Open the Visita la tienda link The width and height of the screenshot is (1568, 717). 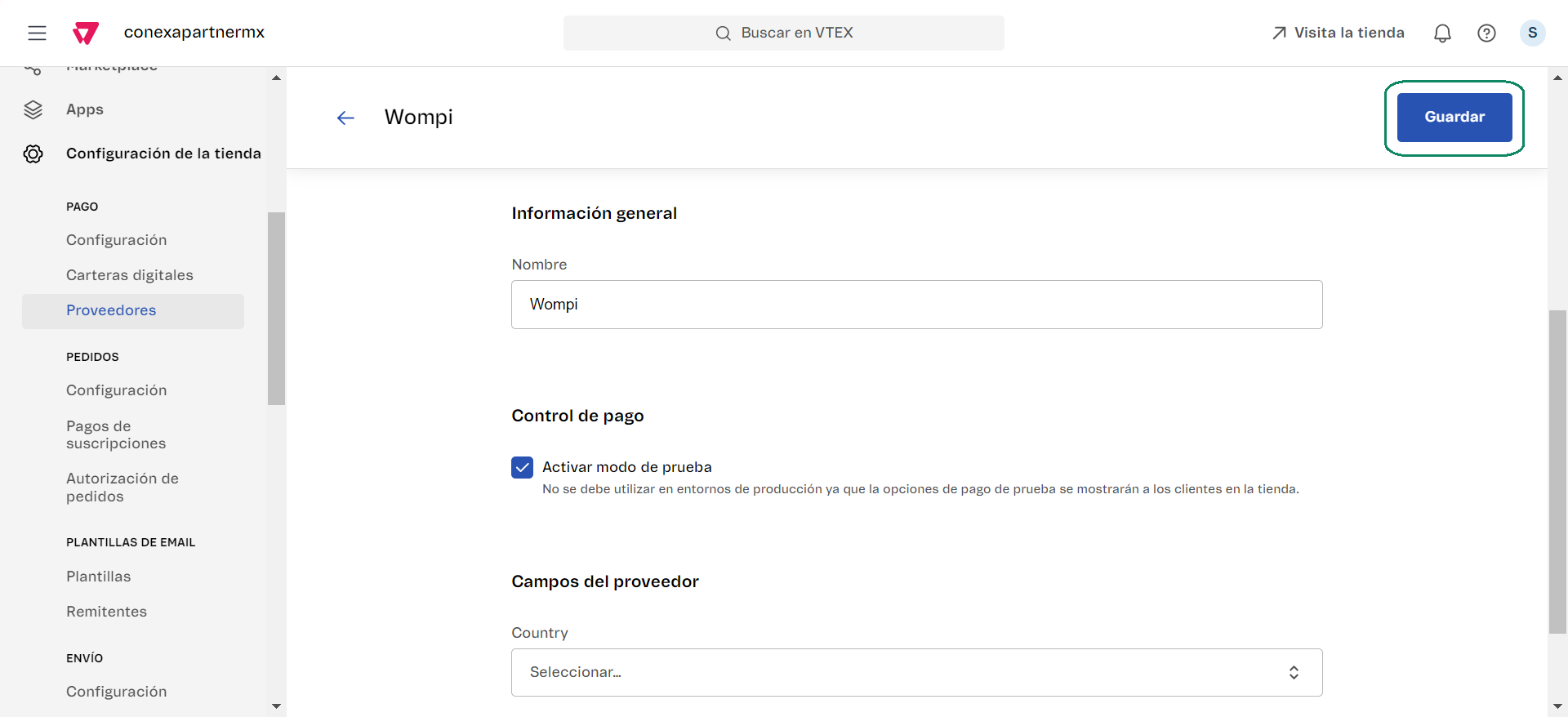(x=1338, y=33)
